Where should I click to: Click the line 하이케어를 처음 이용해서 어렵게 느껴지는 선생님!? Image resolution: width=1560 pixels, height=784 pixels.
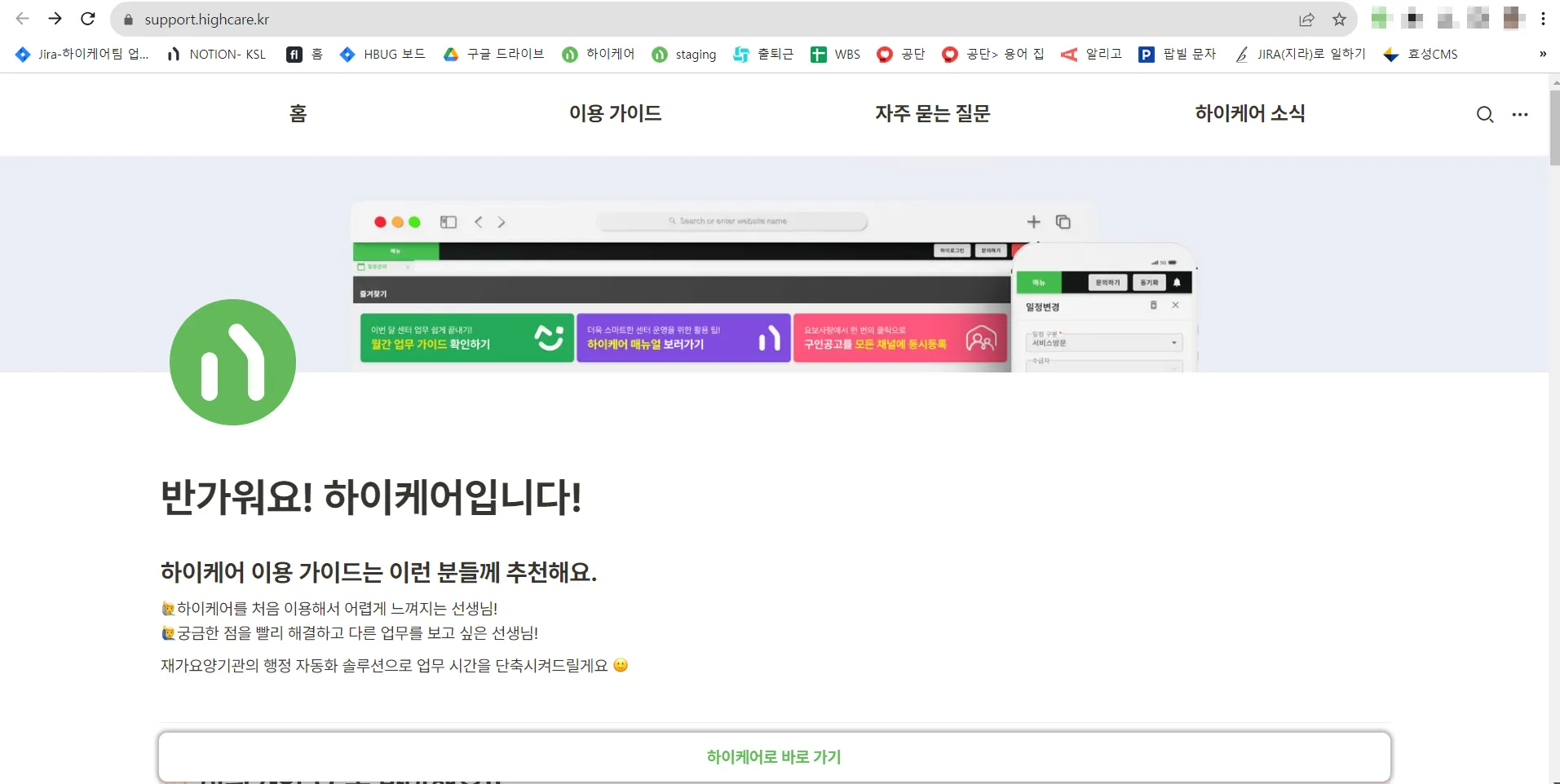(329, 609)
